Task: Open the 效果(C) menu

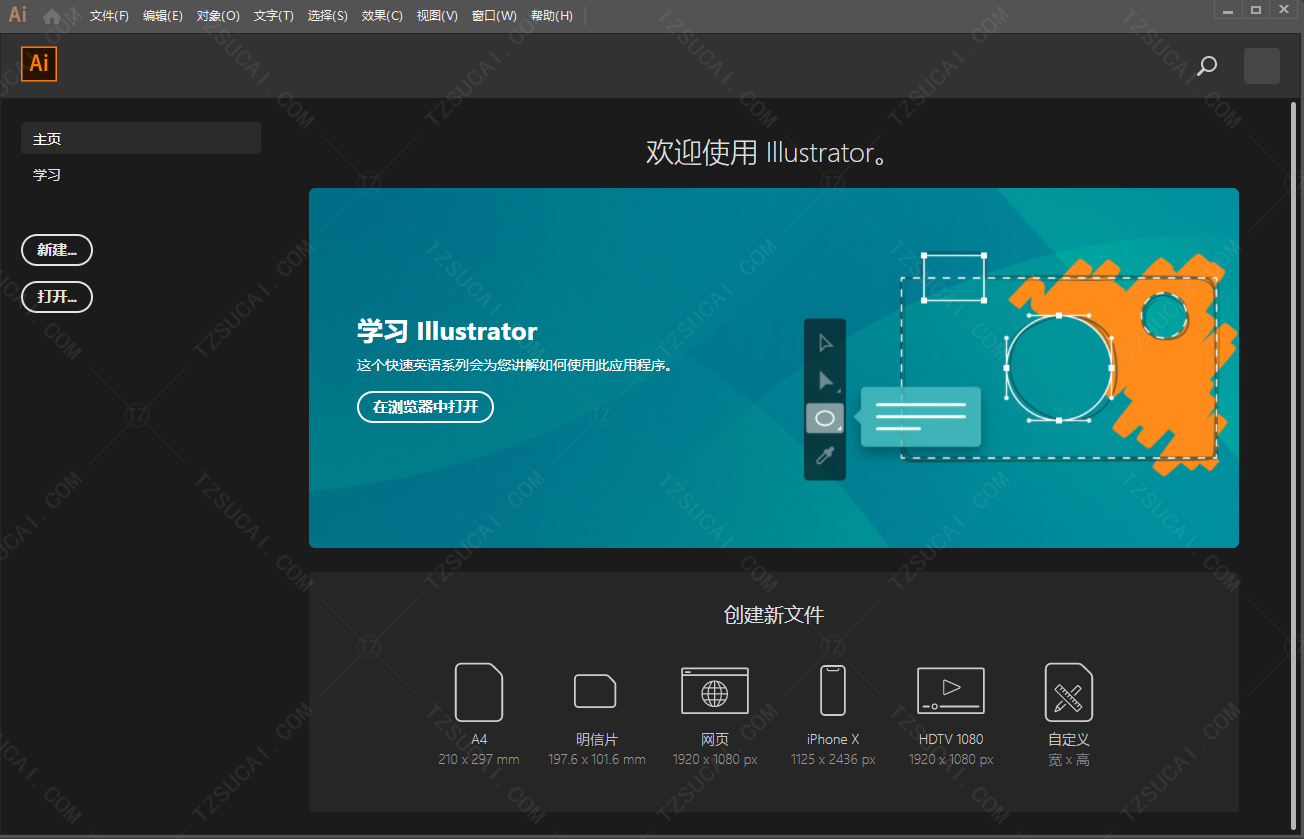Action: [x=382, y=16]
